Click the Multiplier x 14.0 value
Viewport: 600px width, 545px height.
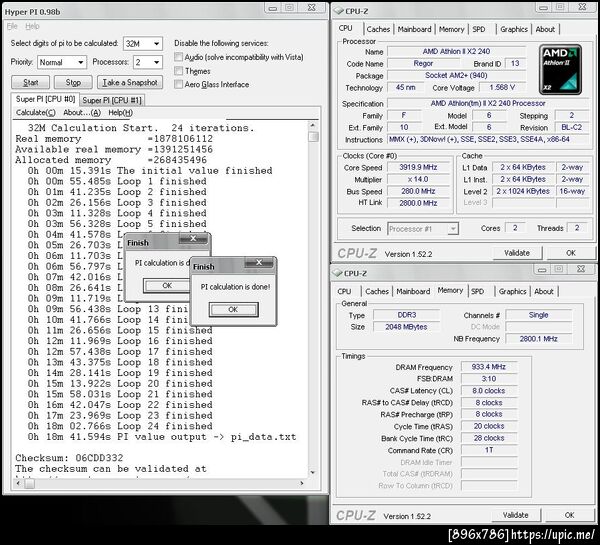[x=418, y=179]
